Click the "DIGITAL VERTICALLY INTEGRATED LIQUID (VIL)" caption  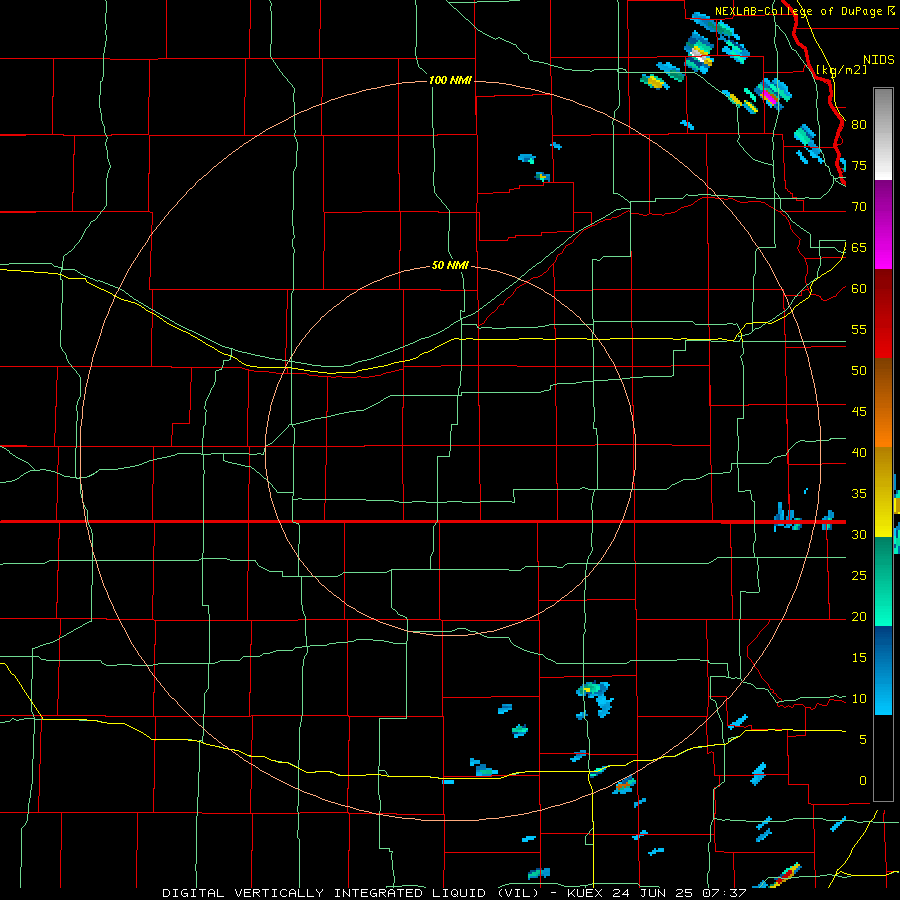click(352, 893)
